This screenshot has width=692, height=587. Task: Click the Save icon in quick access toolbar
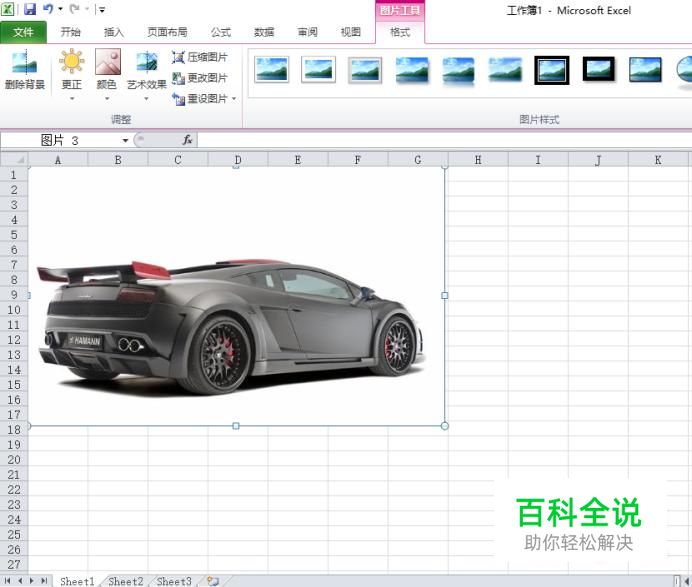pos(30,9)
